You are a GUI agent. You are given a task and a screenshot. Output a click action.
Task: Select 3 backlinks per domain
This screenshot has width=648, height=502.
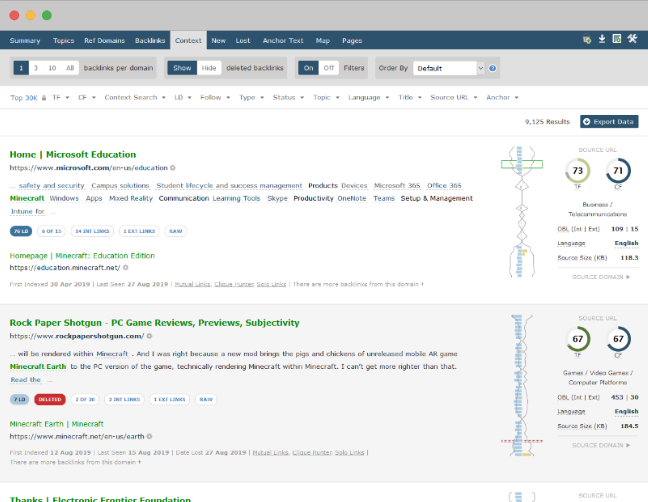click(x=36, y=68)
